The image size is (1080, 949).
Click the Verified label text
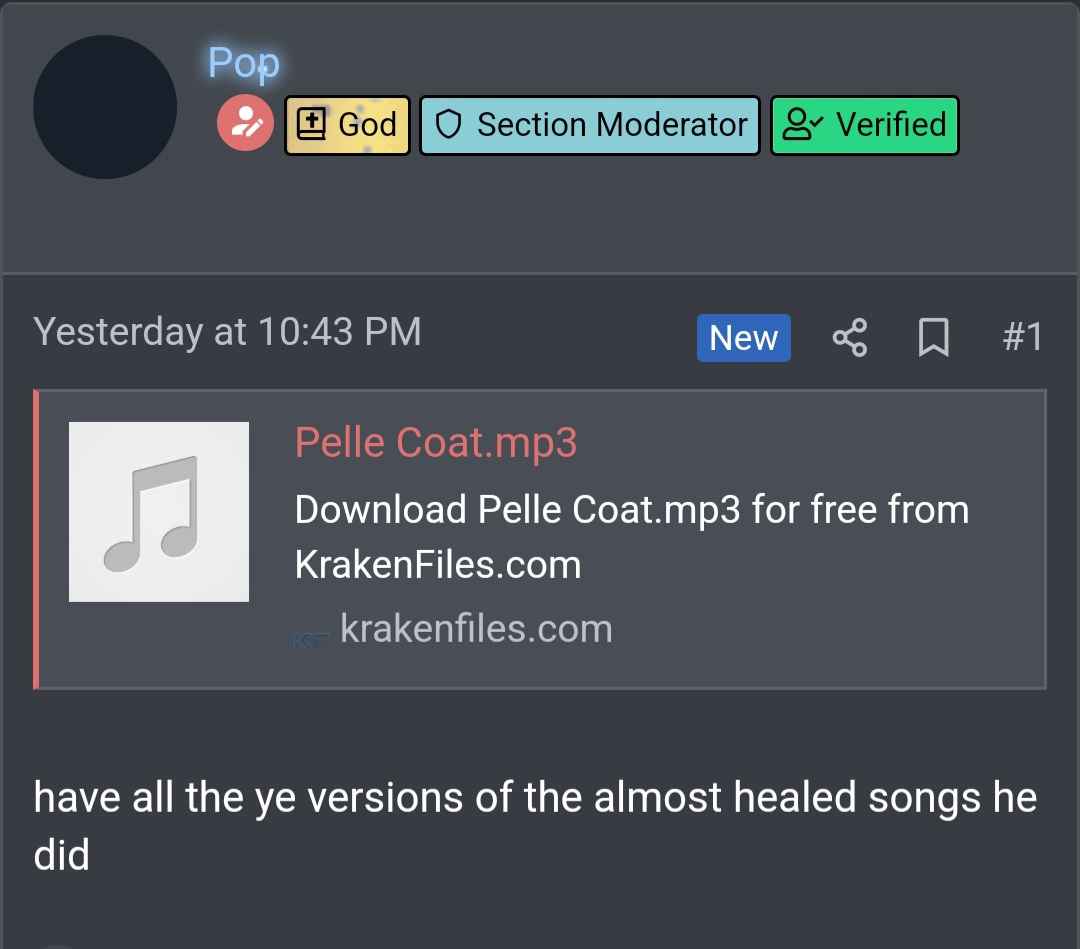pos(891,125)
